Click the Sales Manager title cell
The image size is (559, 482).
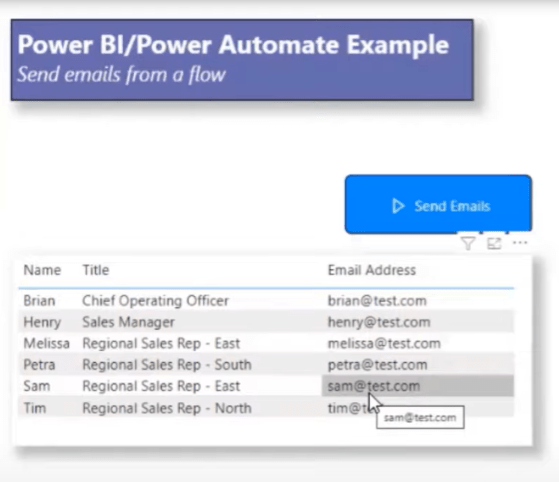pos(128,322)
